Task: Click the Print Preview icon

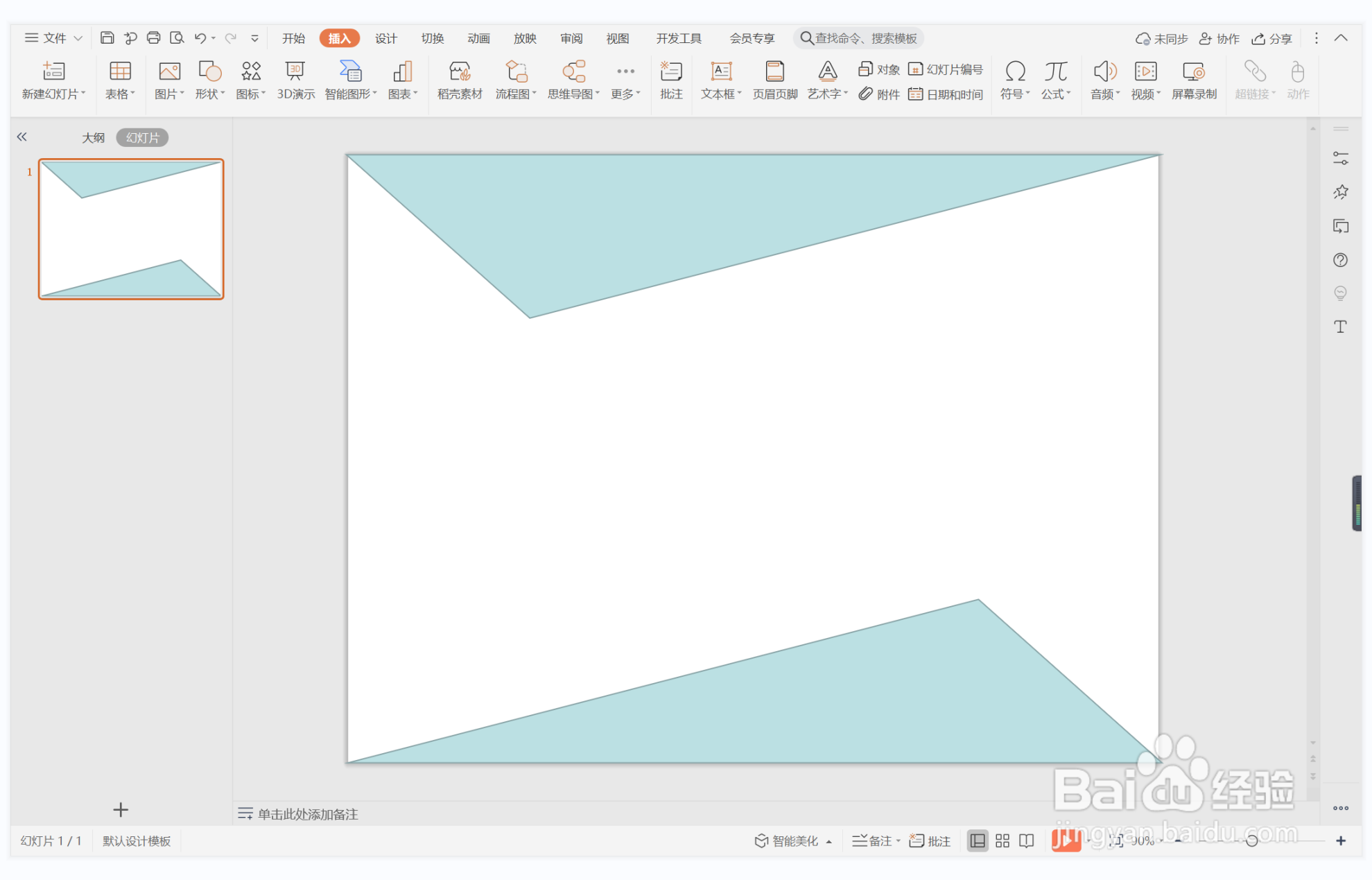Action: tap(177, 38)
